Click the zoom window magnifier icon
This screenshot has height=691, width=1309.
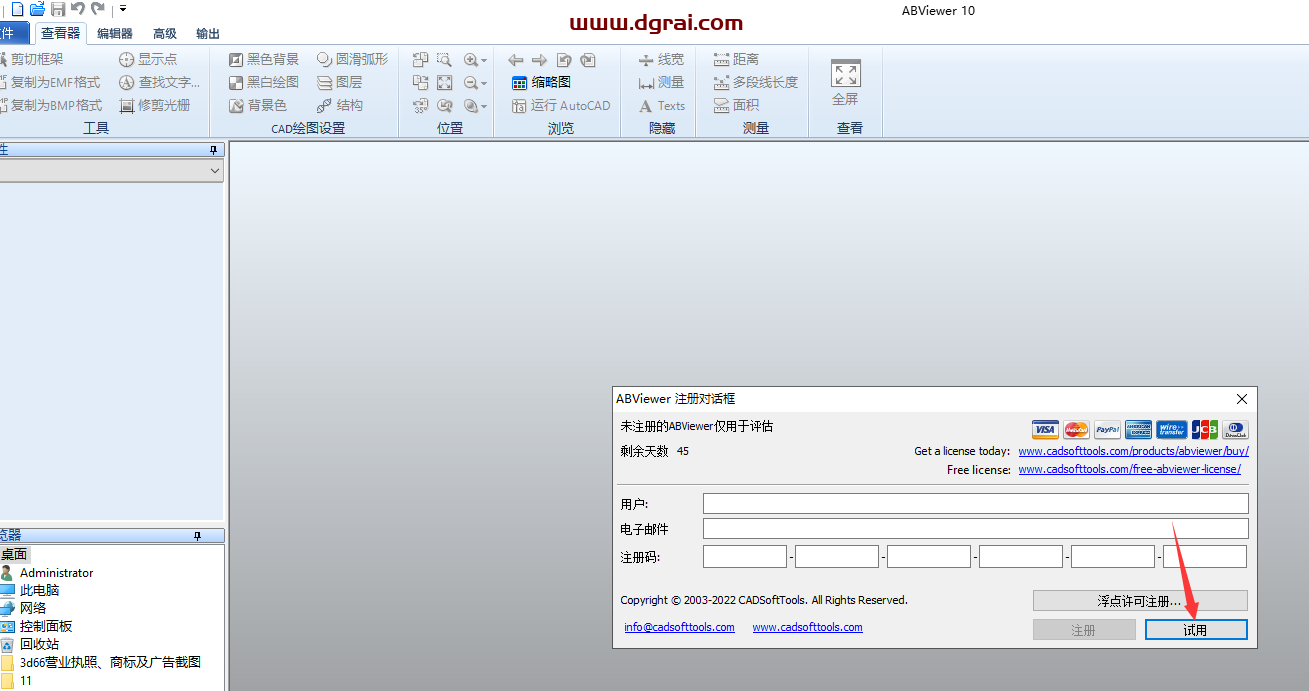444,60
